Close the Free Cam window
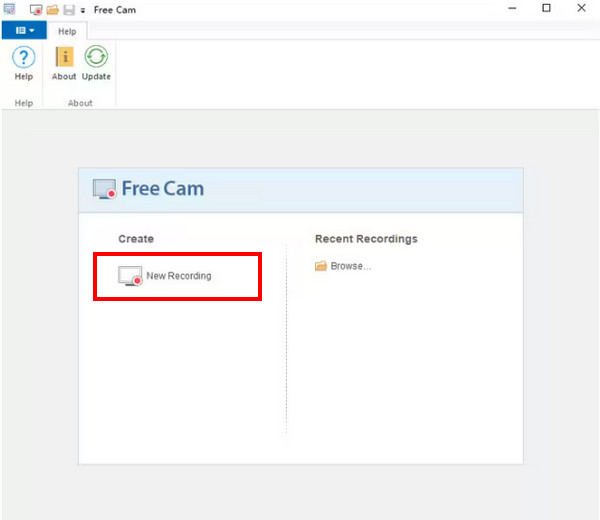 (x=581, y=8)
